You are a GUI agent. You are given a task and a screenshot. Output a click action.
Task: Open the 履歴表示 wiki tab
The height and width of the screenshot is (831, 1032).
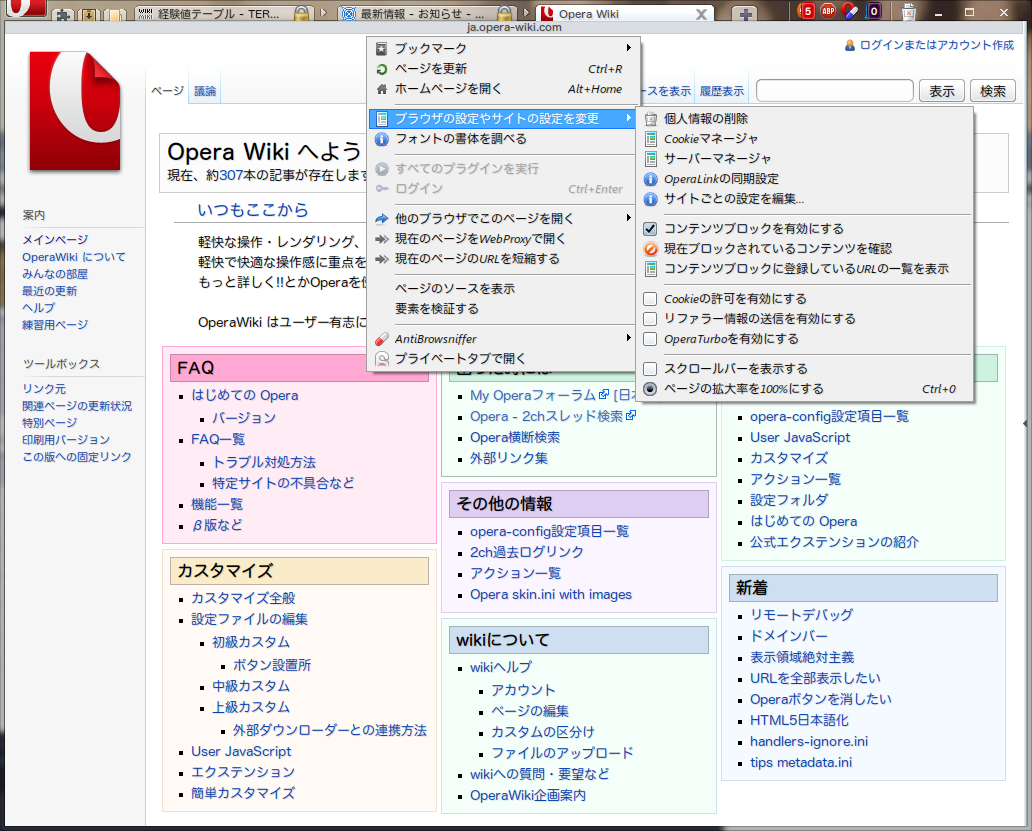pyautogui.click(x=721, y=91)
